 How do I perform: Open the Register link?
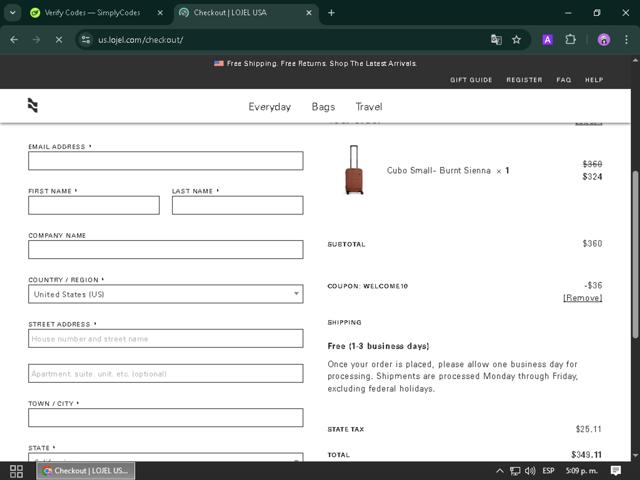tap(524, 80)
